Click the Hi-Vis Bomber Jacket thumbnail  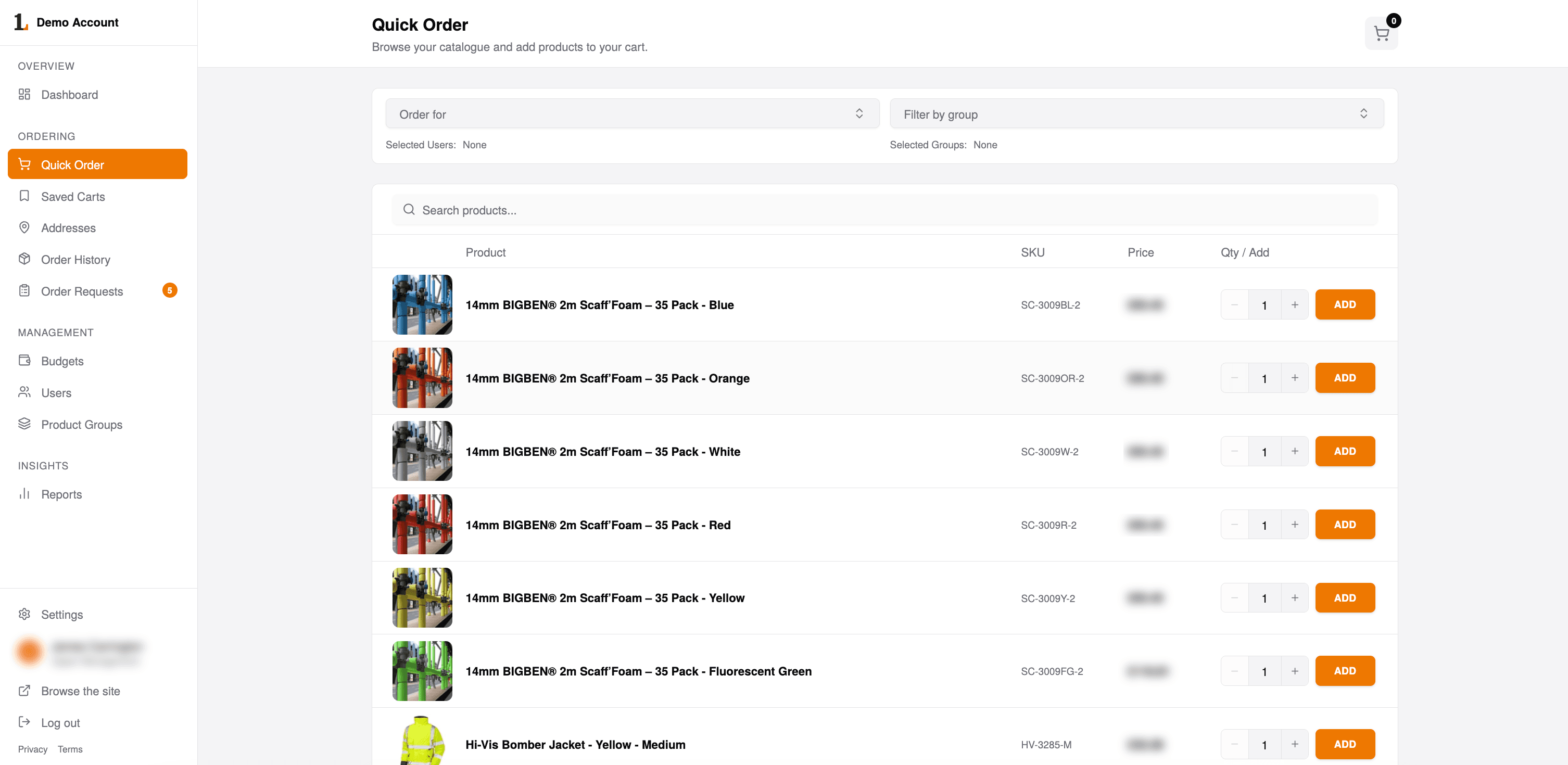[x=422, y=740]
